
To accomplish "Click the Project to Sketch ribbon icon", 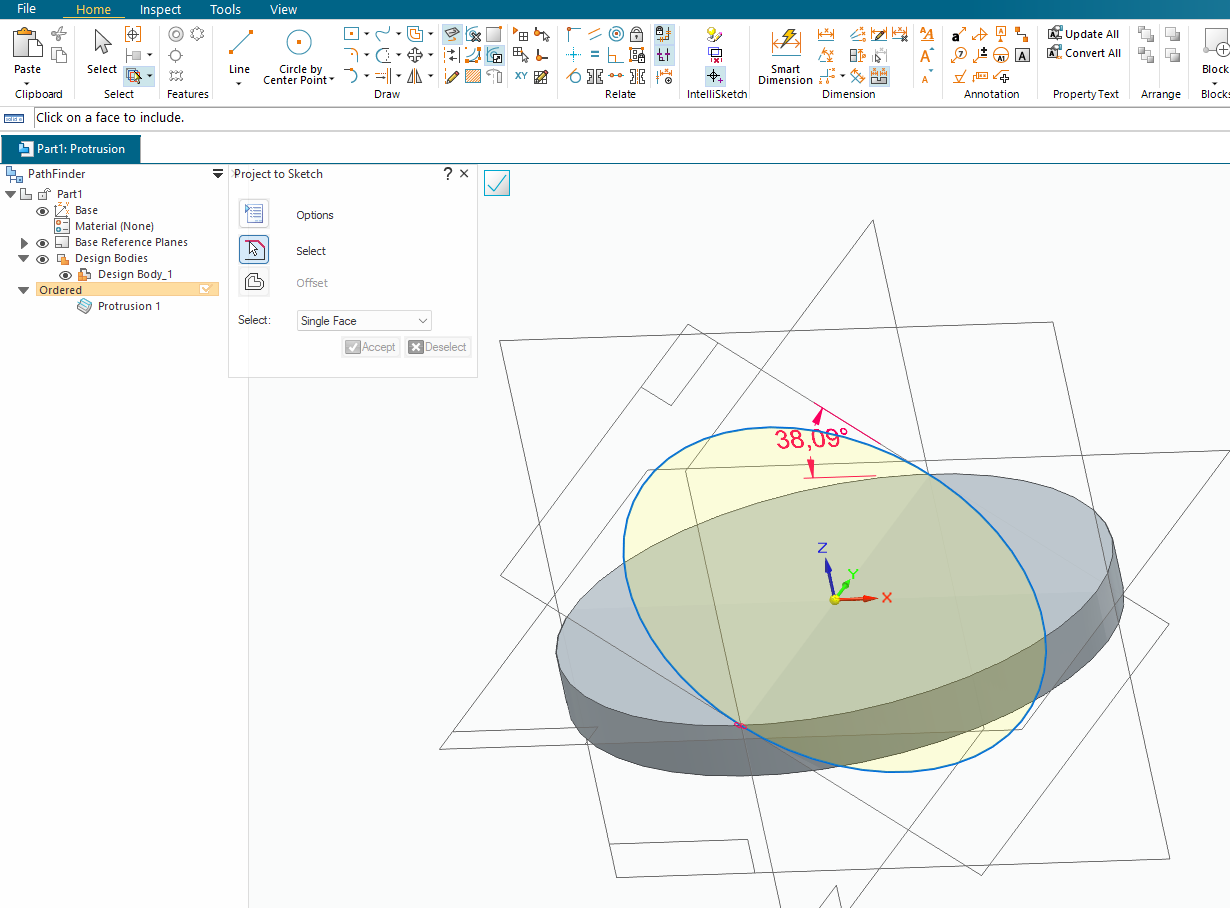I will tap(452, 35).
